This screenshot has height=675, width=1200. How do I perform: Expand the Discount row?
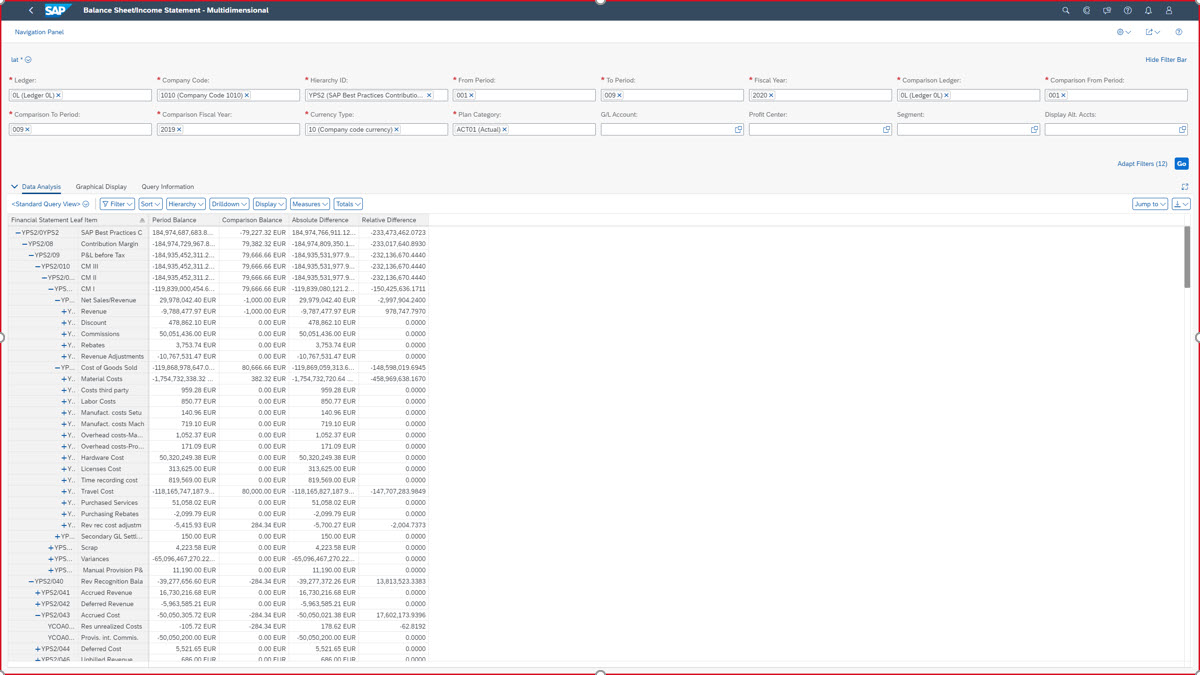pos(64,323)
